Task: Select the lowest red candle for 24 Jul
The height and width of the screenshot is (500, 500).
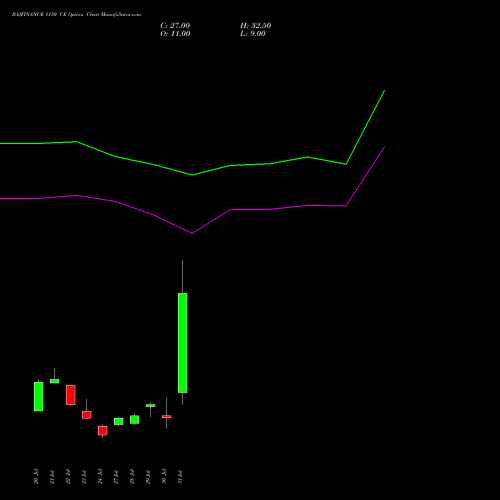Action: [103, 430]
